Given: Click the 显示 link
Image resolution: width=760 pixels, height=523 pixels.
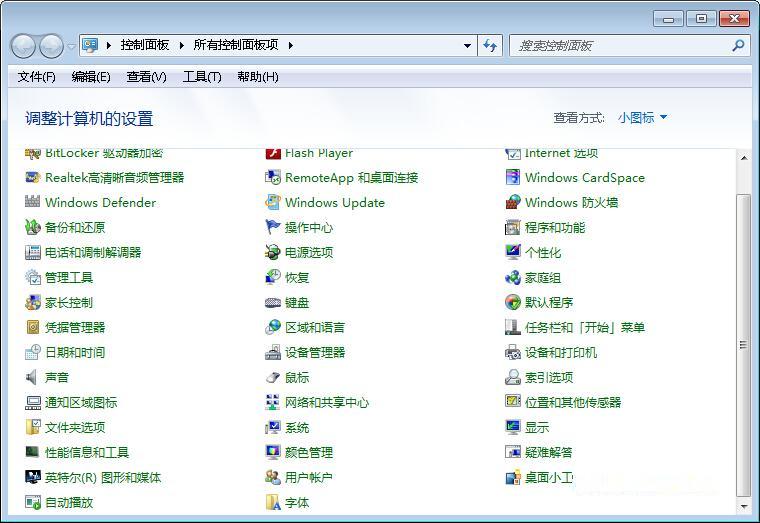Looking at the screenshot, I should point(537,428).
